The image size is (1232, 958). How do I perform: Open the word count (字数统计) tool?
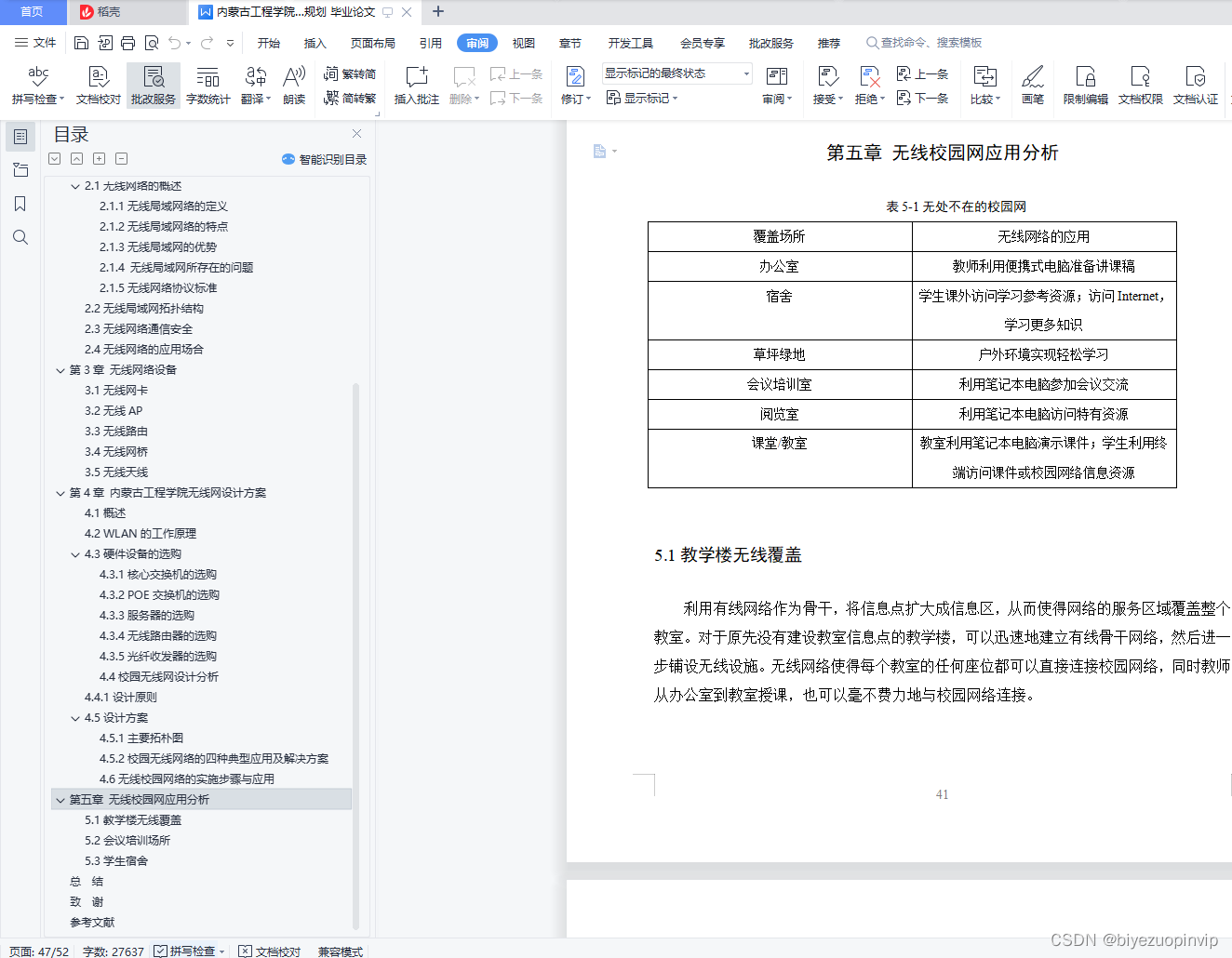pos(208,86)
